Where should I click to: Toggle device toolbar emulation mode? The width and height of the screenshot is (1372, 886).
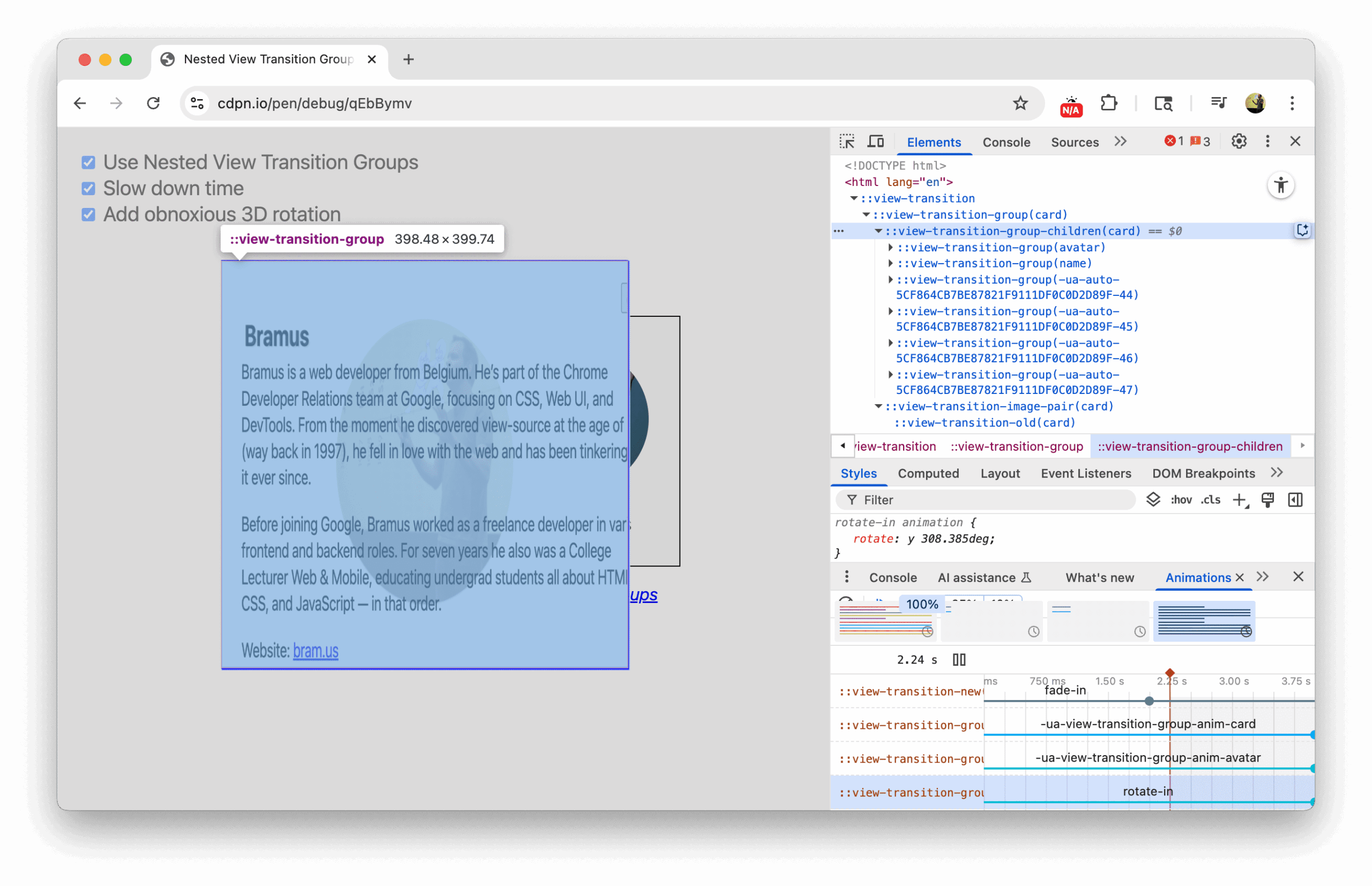(876, 141)
